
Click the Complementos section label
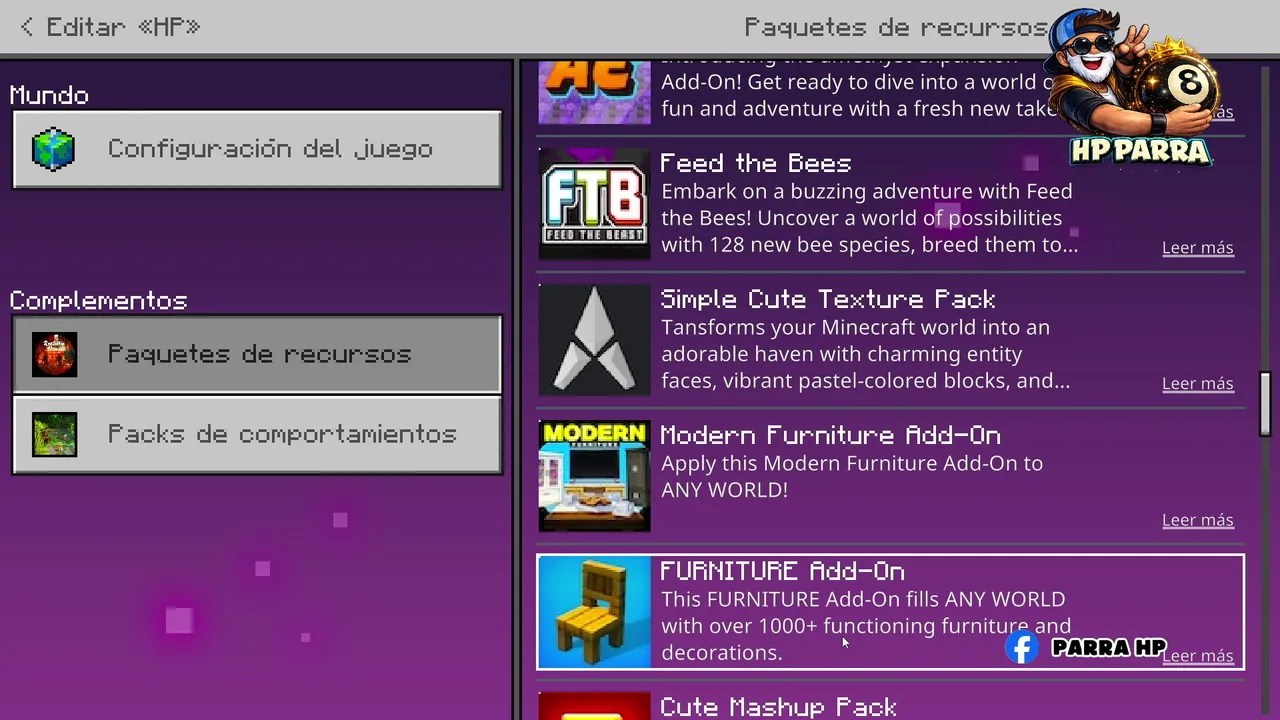click(x=98, y=300)
